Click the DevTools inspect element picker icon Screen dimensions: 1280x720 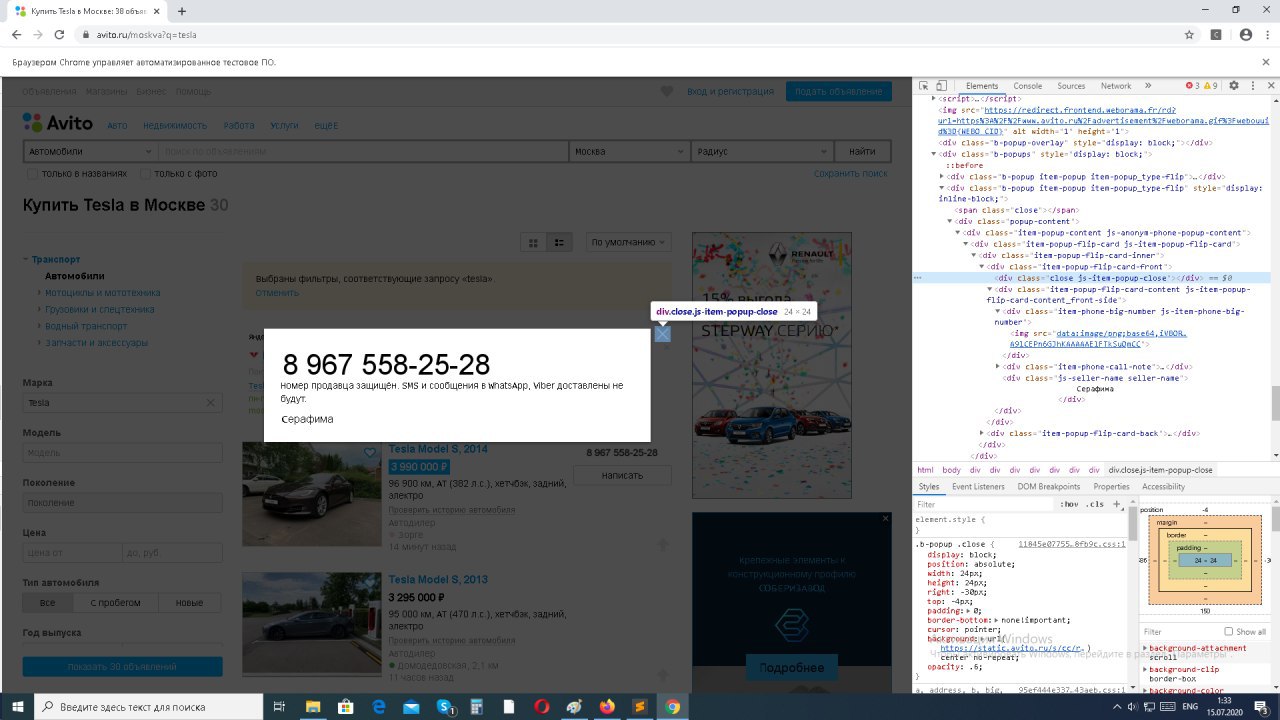(924, 86)
